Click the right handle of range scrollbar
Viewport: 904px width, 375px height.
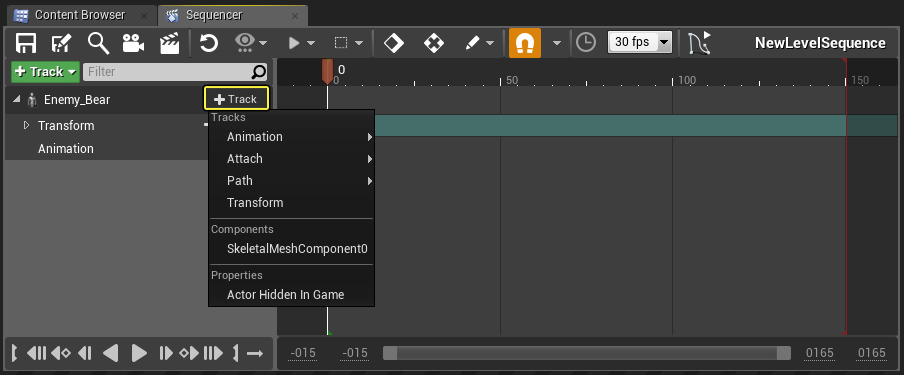click(x=784, y=353)
